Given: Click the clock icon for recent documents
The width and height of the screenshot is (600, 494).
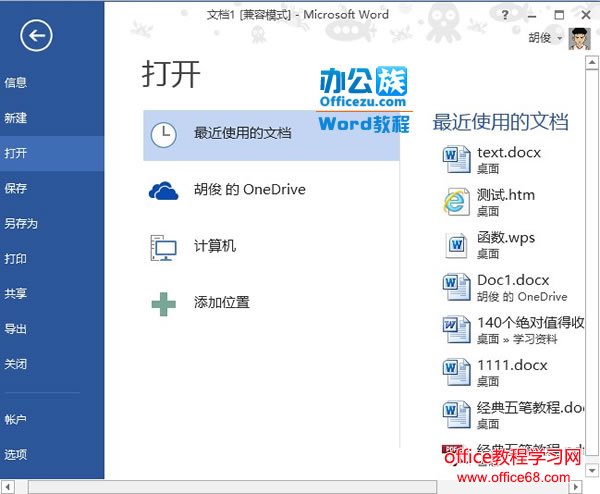Looking at the screenshot, I should pyautogui.click(x=163, y=135).
